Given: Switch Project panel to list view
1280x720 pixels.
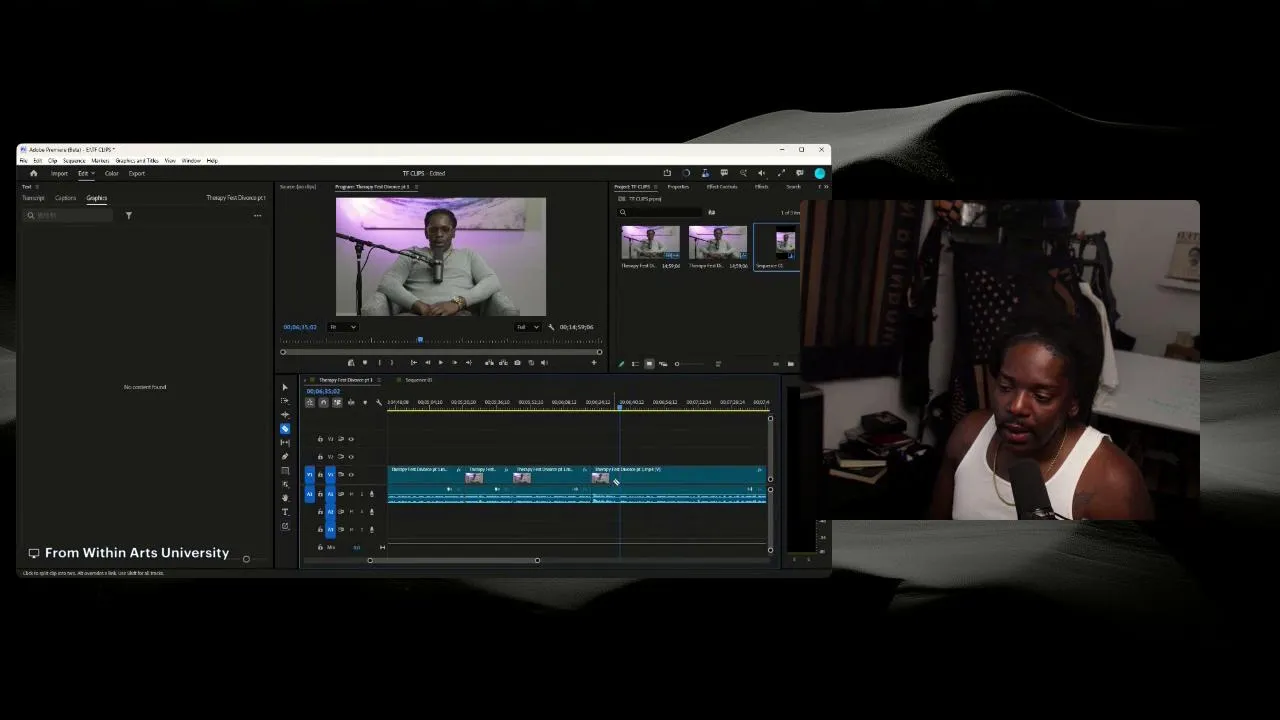Looking at the screenshot, I should point(635,364).
